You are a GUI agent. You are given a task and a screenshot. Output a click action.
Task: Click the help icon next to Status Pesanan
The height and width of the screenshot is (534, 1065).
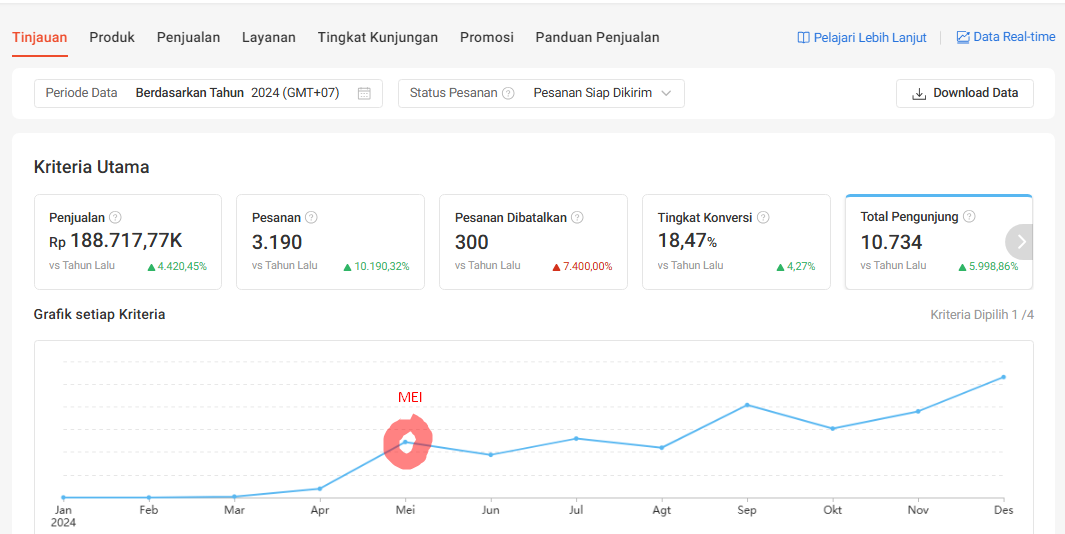click(x=508, y=93)
